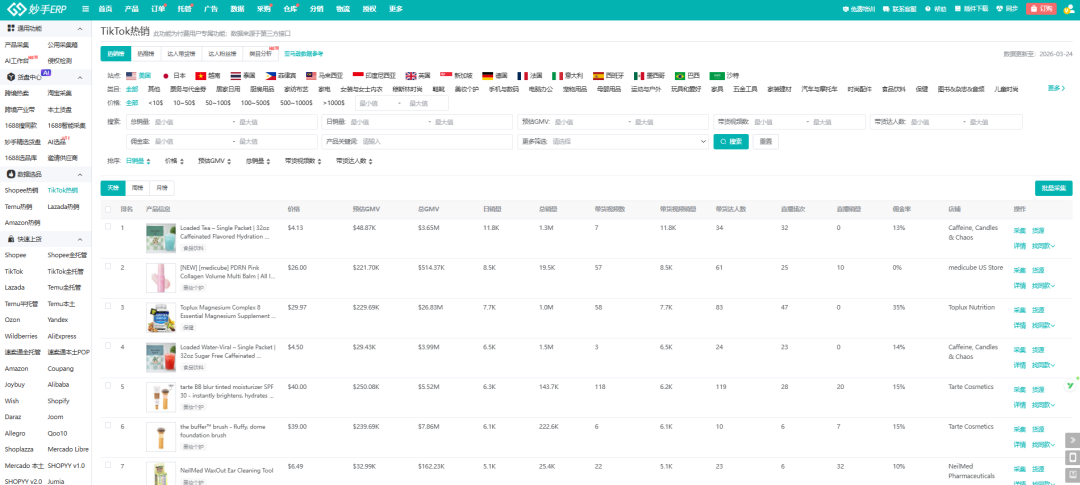The height and width of the screenshot is (485, 1080).
Task: Open the user avatar icon at top right
Action: pos(1068,9)
